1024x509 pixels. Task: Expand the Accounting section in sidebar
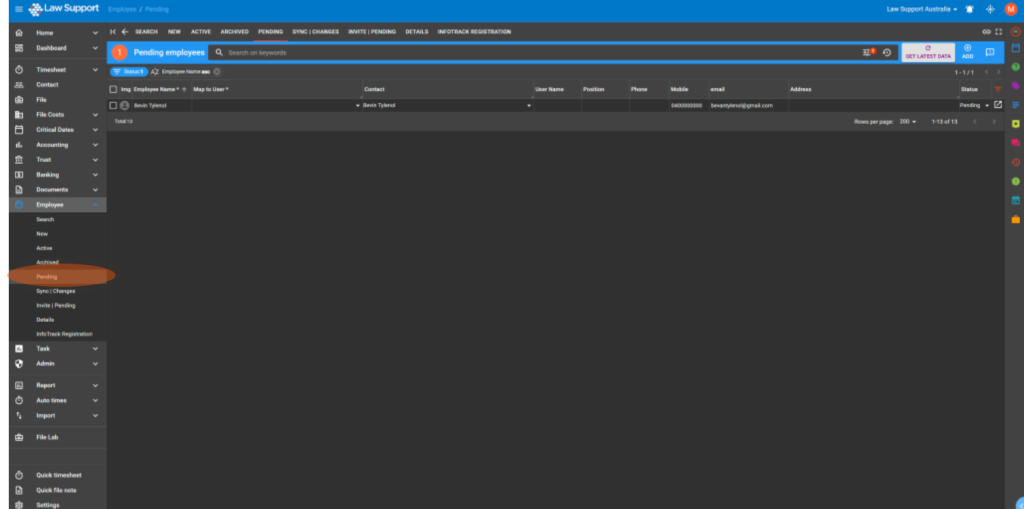pyautogui.click(x=57, y=145)
